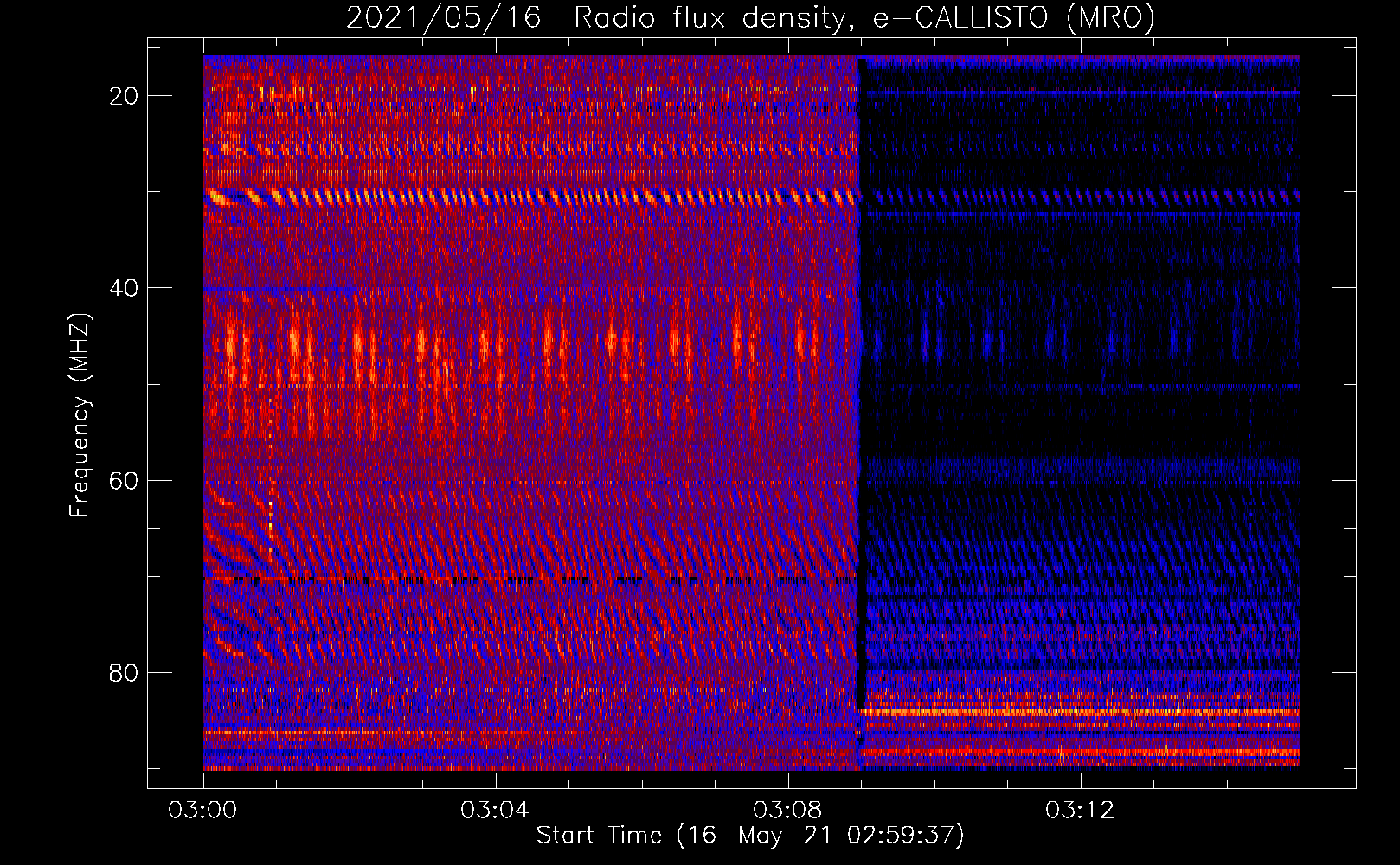Click the '03:12' time tick label

point(1080,810)
